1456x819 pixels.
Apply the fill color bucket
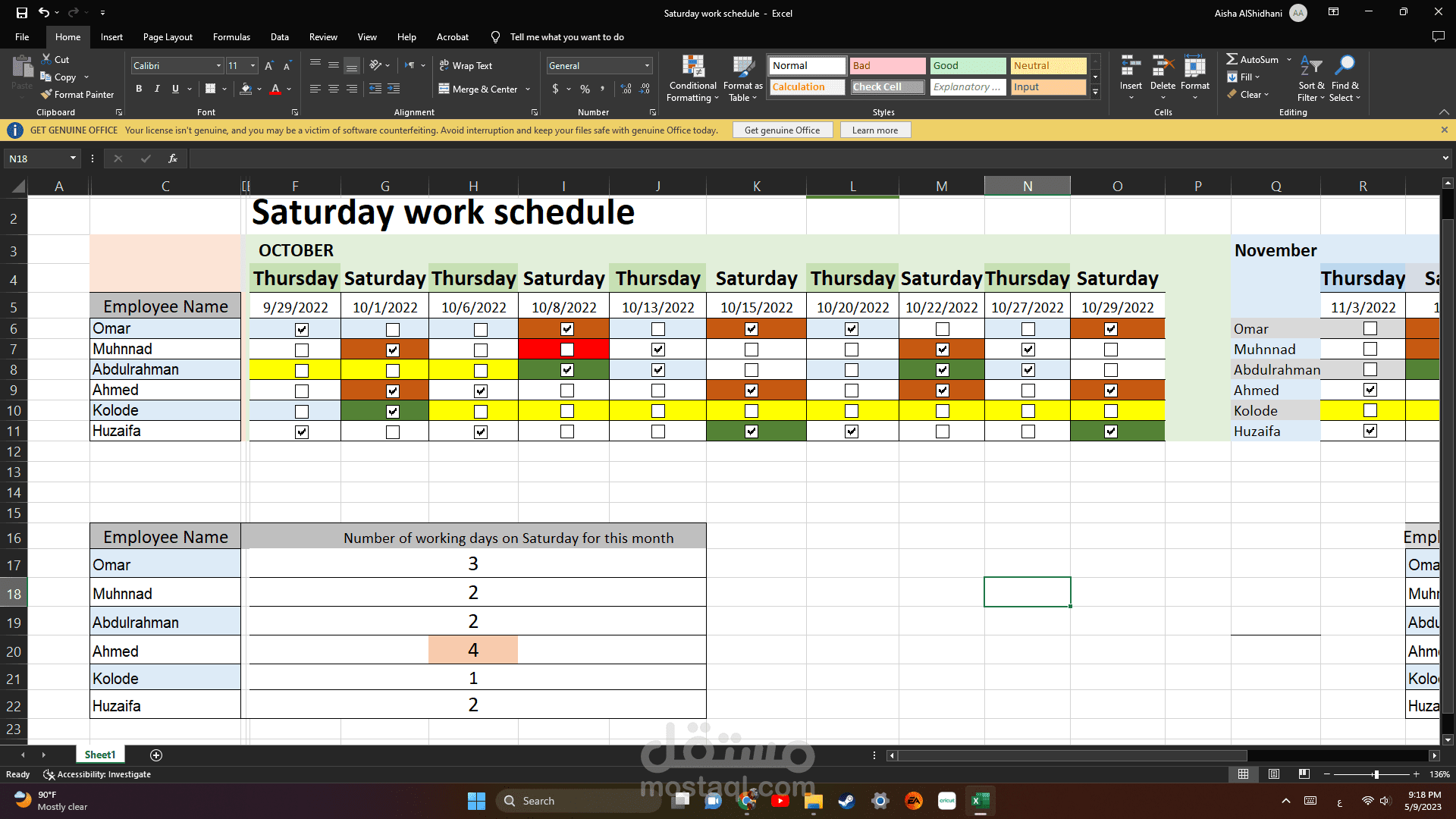coord(246,89)
